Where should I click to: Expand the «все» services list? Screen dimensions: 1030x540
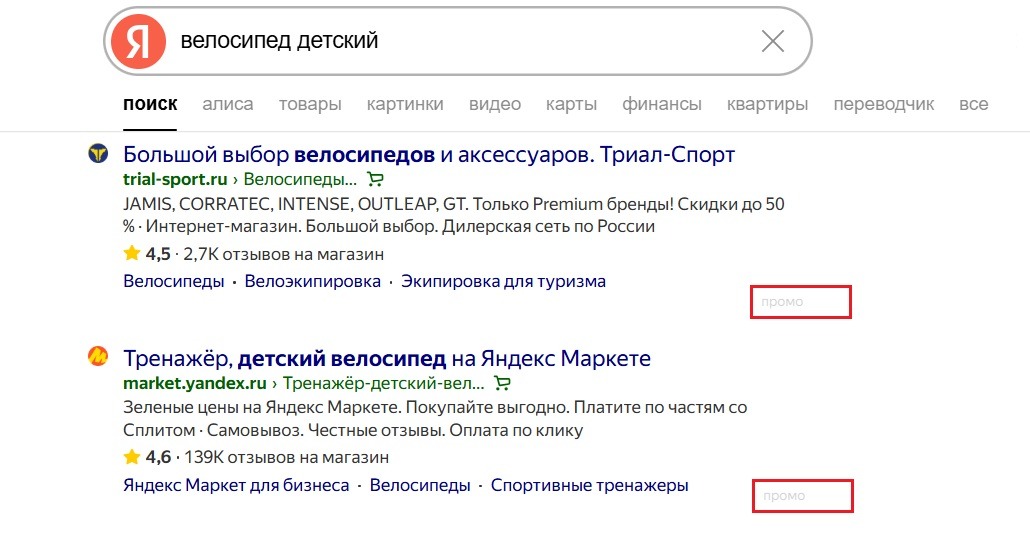click(973, 104)
